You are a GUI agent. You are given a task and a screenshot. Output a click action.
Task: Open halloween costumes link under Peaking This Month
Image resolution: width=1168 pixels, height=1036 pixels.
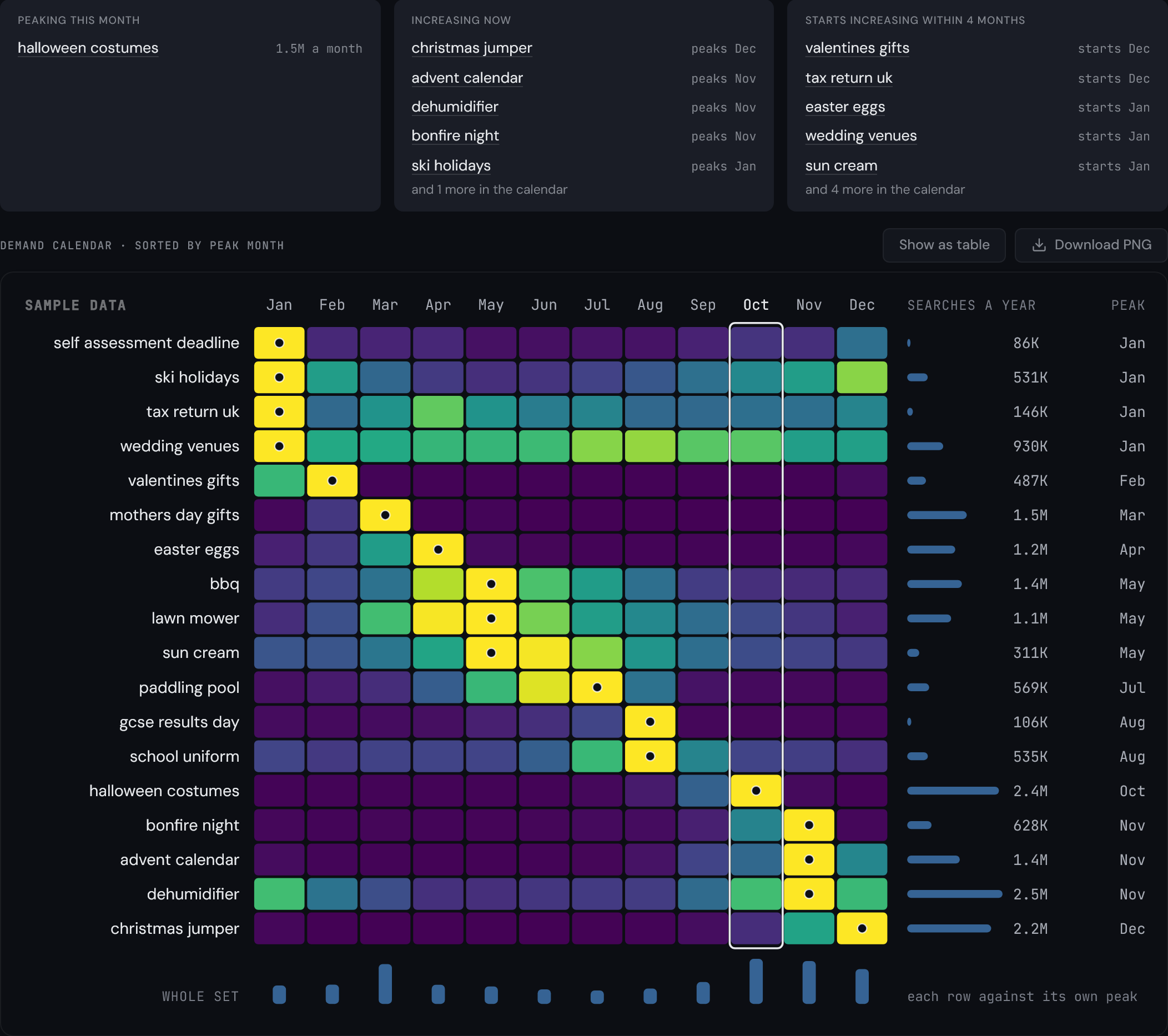(88, 48)
